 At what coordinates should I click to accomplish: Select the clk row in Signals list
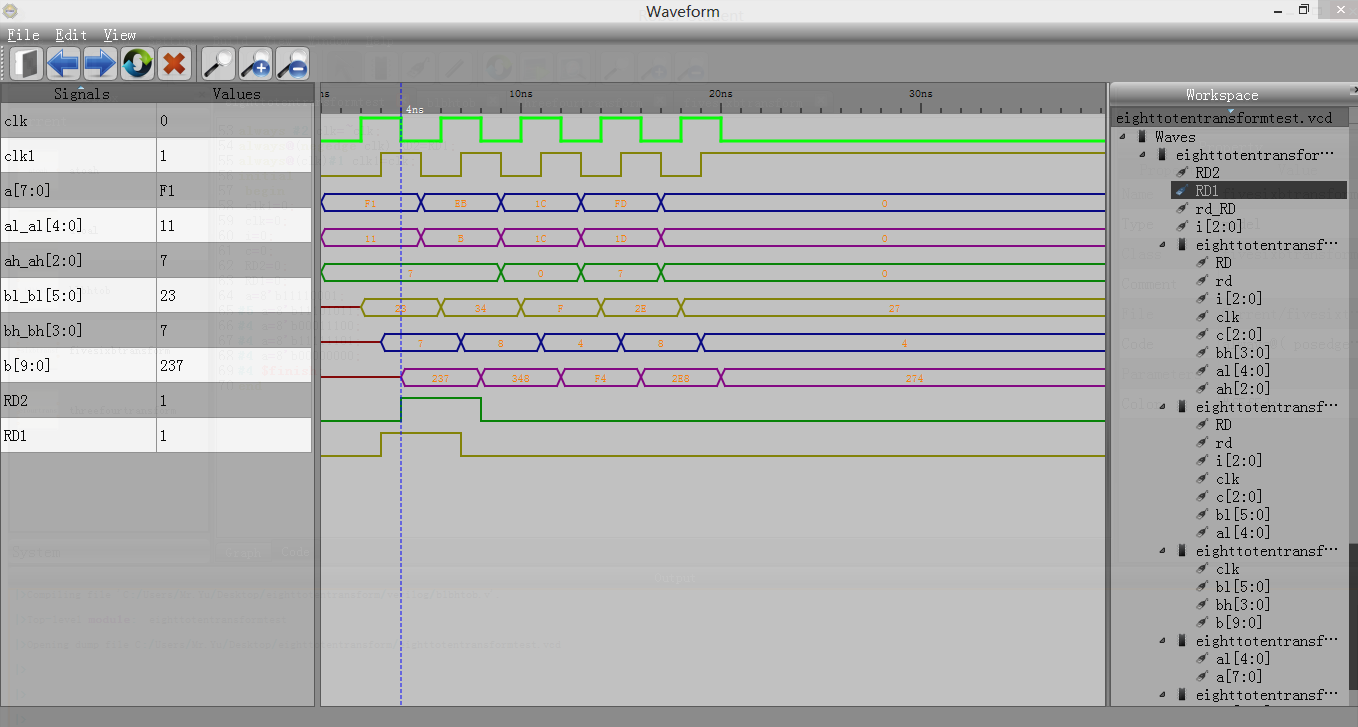click(157, 121)
